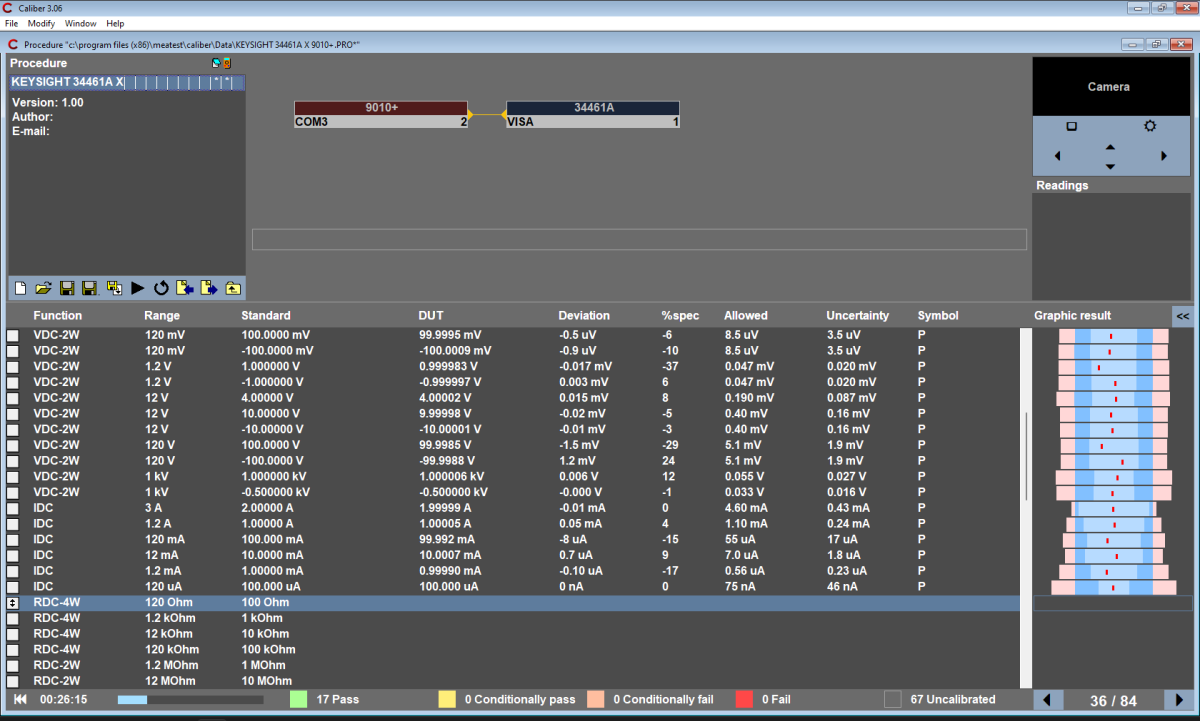This screenshot has width=1200, height=721.
Task: Click the green Pass color swatch
Action: tap(299, 699)
